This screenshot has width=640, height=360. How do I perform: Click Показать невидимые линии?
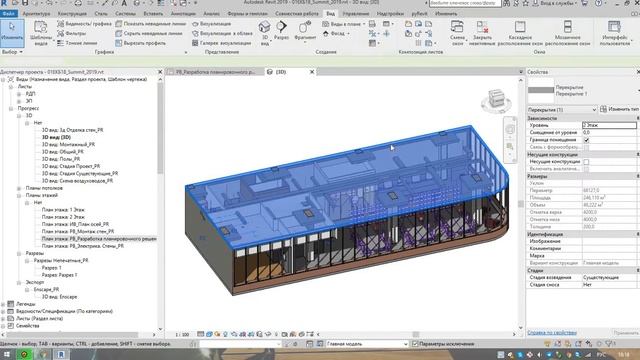tap(151, 24)
